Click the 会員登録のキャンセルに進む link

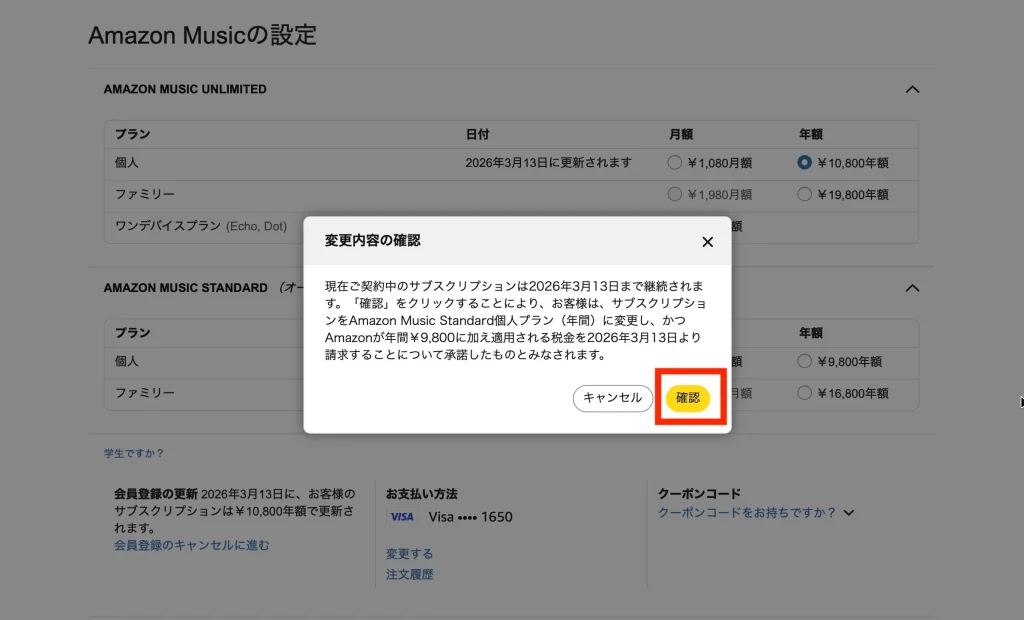[191, 546]
